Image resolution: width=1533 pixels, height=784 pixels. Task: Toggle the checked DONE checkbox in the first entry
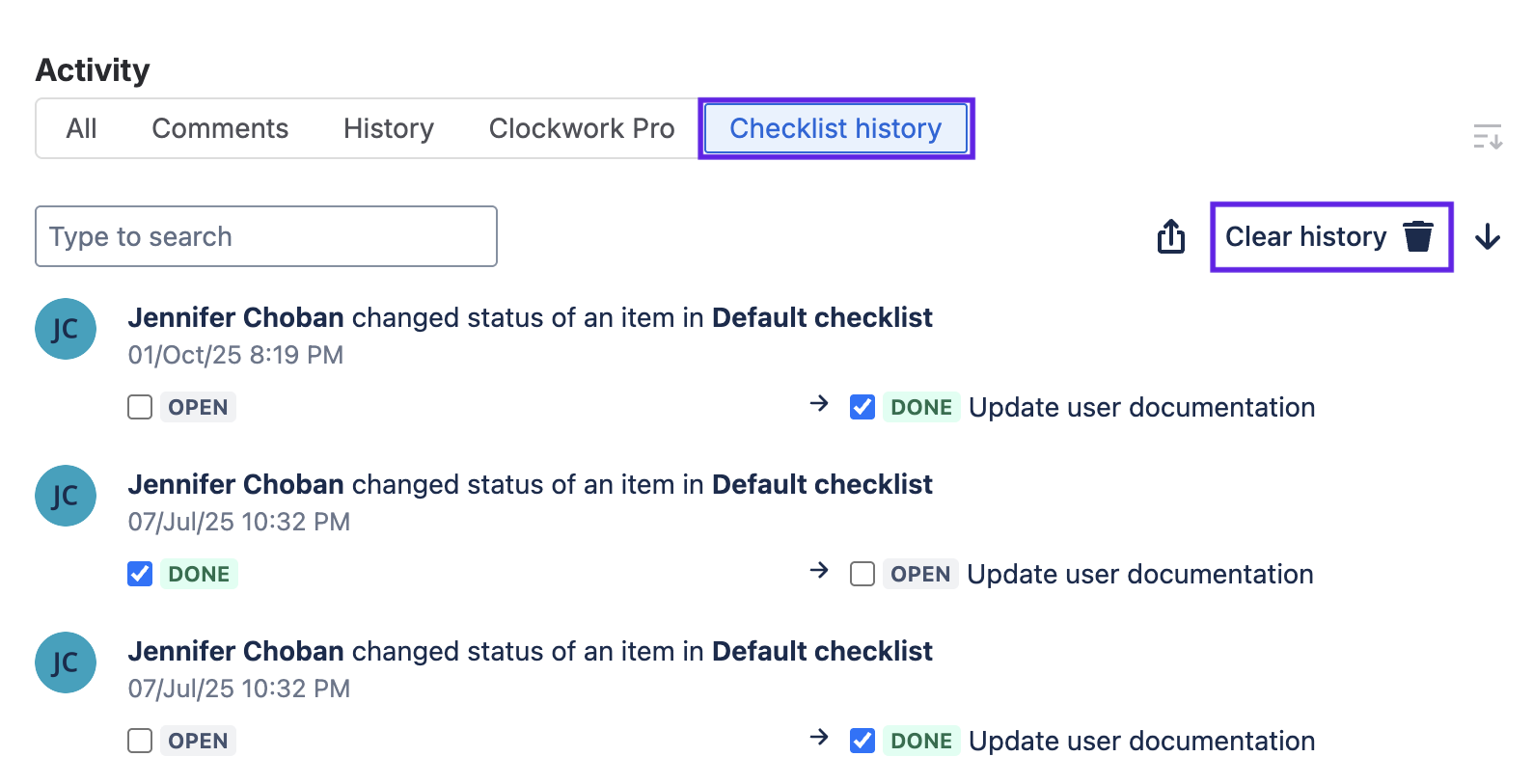(x=862, y=407)
